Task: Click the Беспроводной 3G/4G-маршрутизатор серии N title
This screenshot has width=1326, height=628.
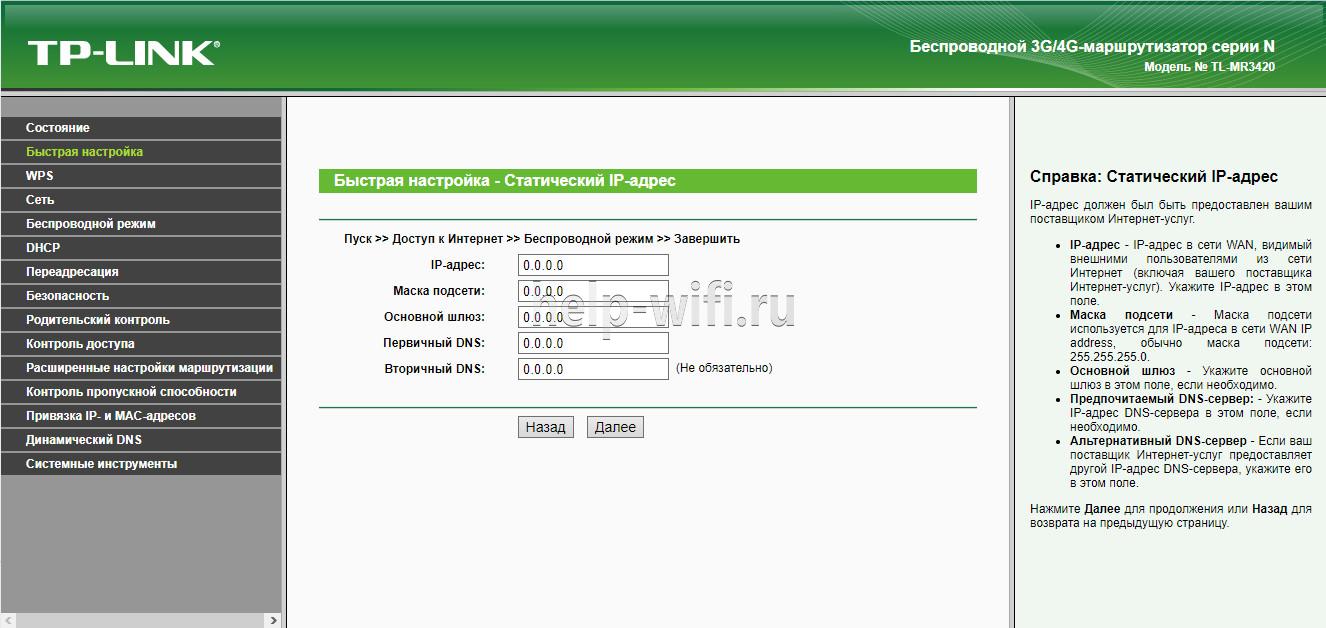Action: (x=1092, y=47)
